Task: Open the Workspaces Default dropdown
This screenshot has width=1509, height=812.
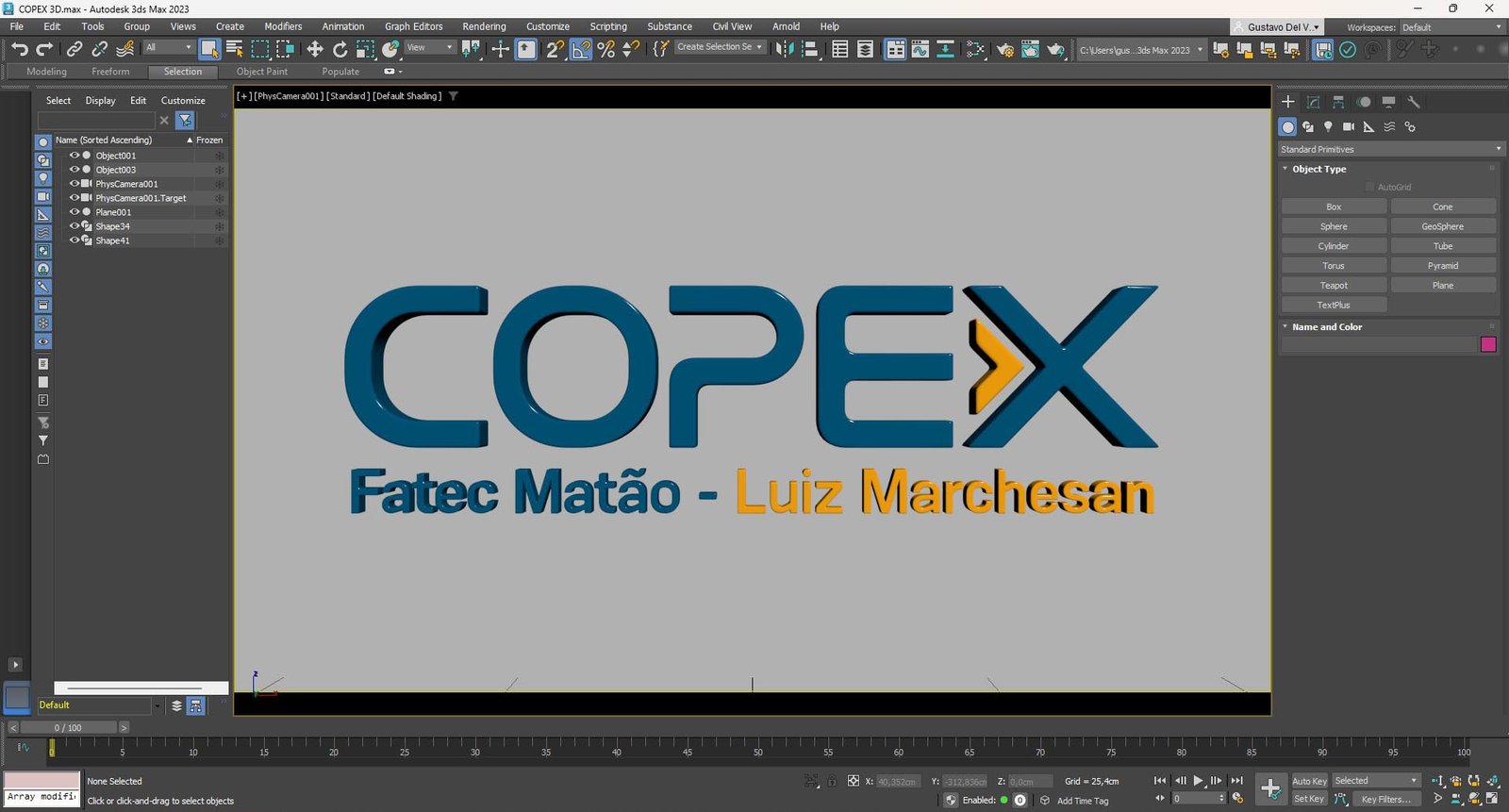Action: coord(1451,27)
